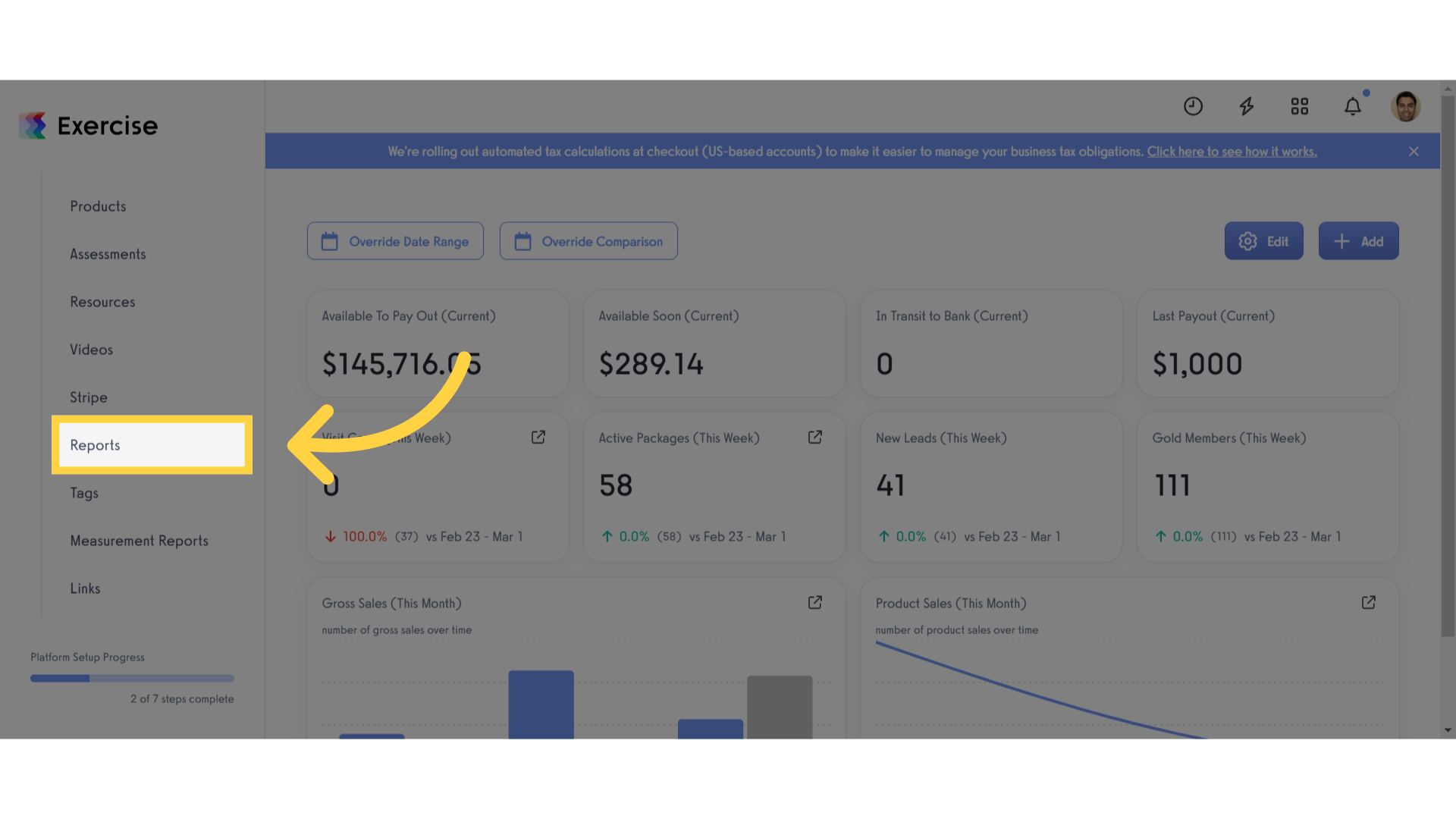Screen dimensions: 1456x819
Task: Click the Product Sales (This Month) title
Action: click(951, 604)
